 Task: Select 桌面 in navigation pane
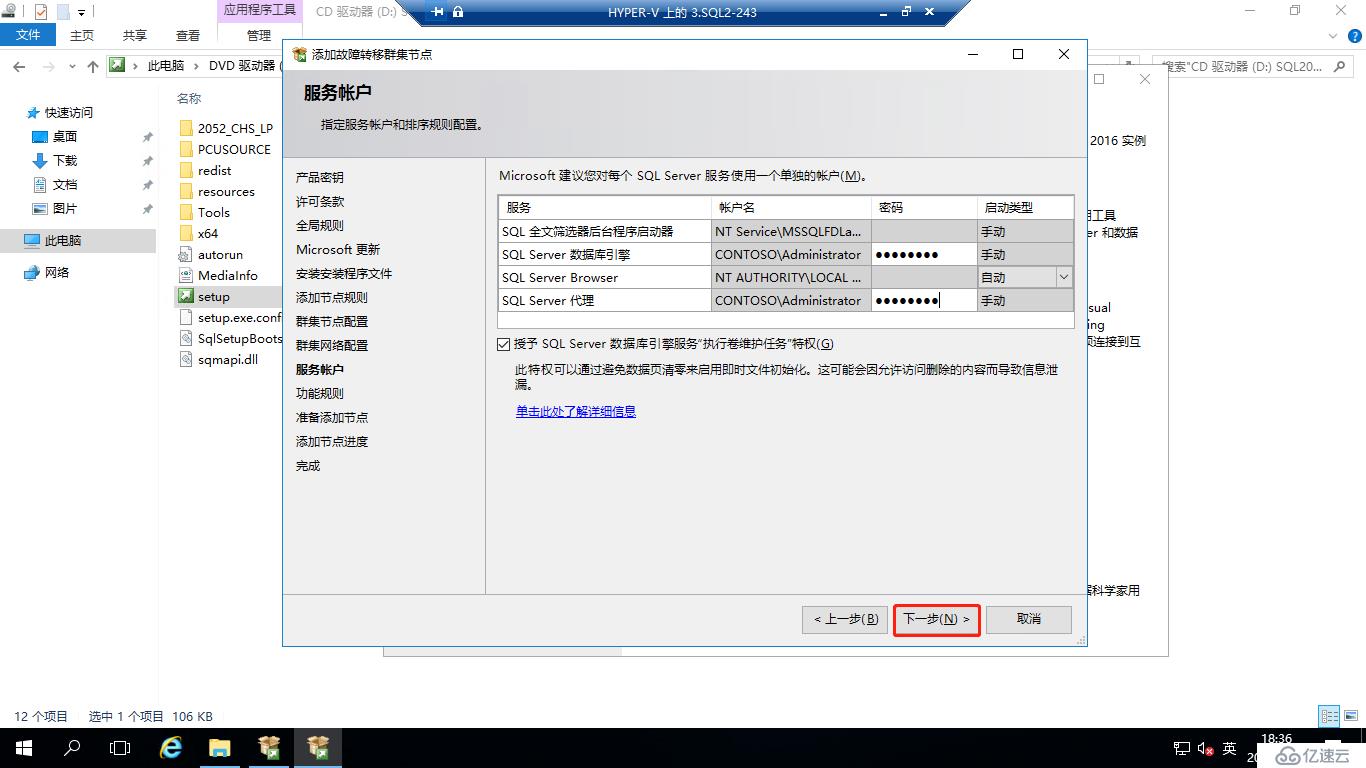tap(65, 137)
